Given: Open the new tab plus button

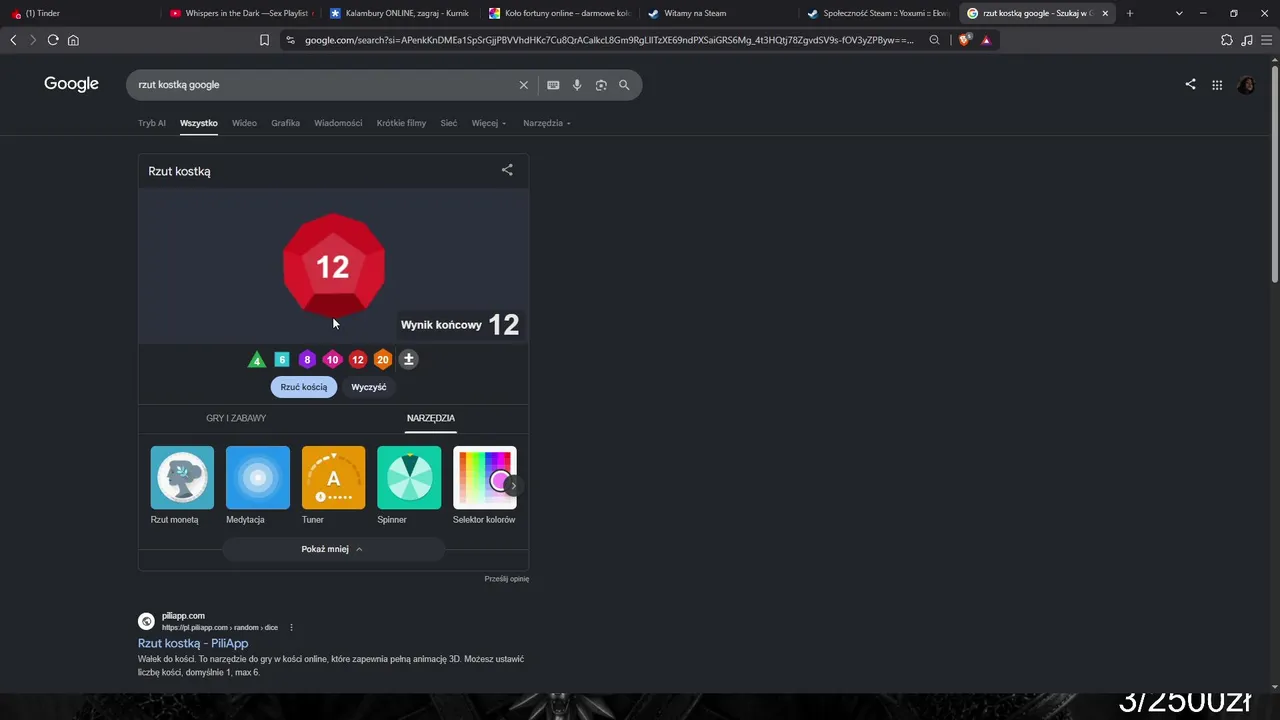Looking at the screenshot, I should click(x=1130, y=13).
